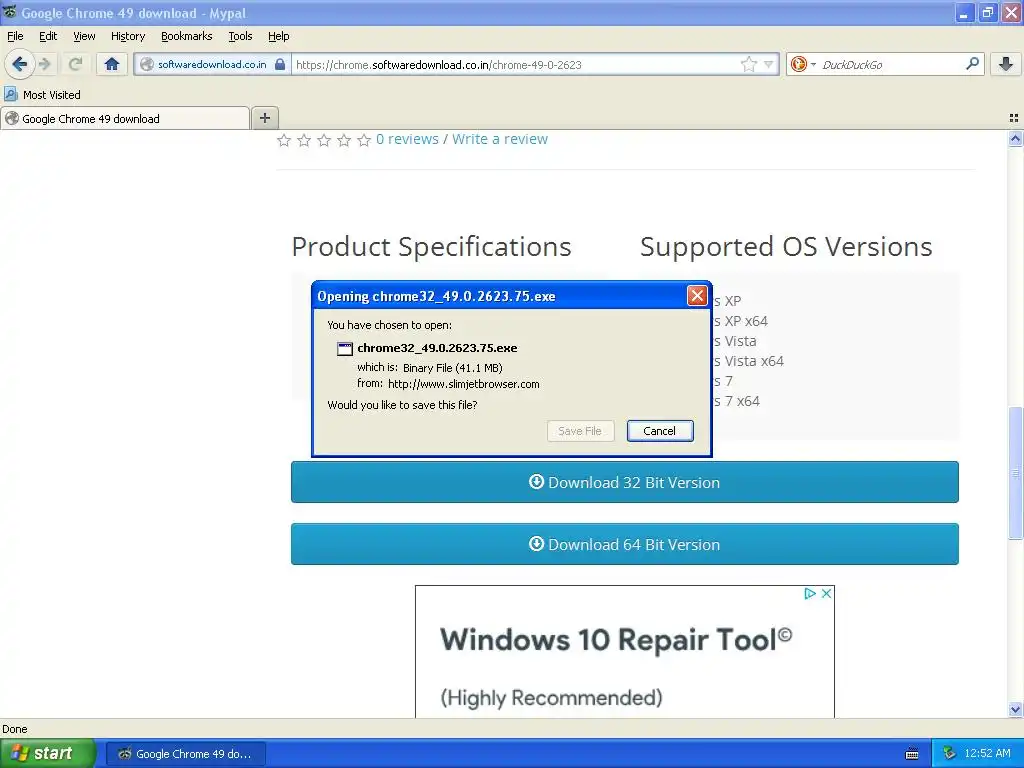Click the keyboard tray icon
Image resolution: width=1024 pixels, height=768 pixels.
pyautogui.click(x=912, y=754)
